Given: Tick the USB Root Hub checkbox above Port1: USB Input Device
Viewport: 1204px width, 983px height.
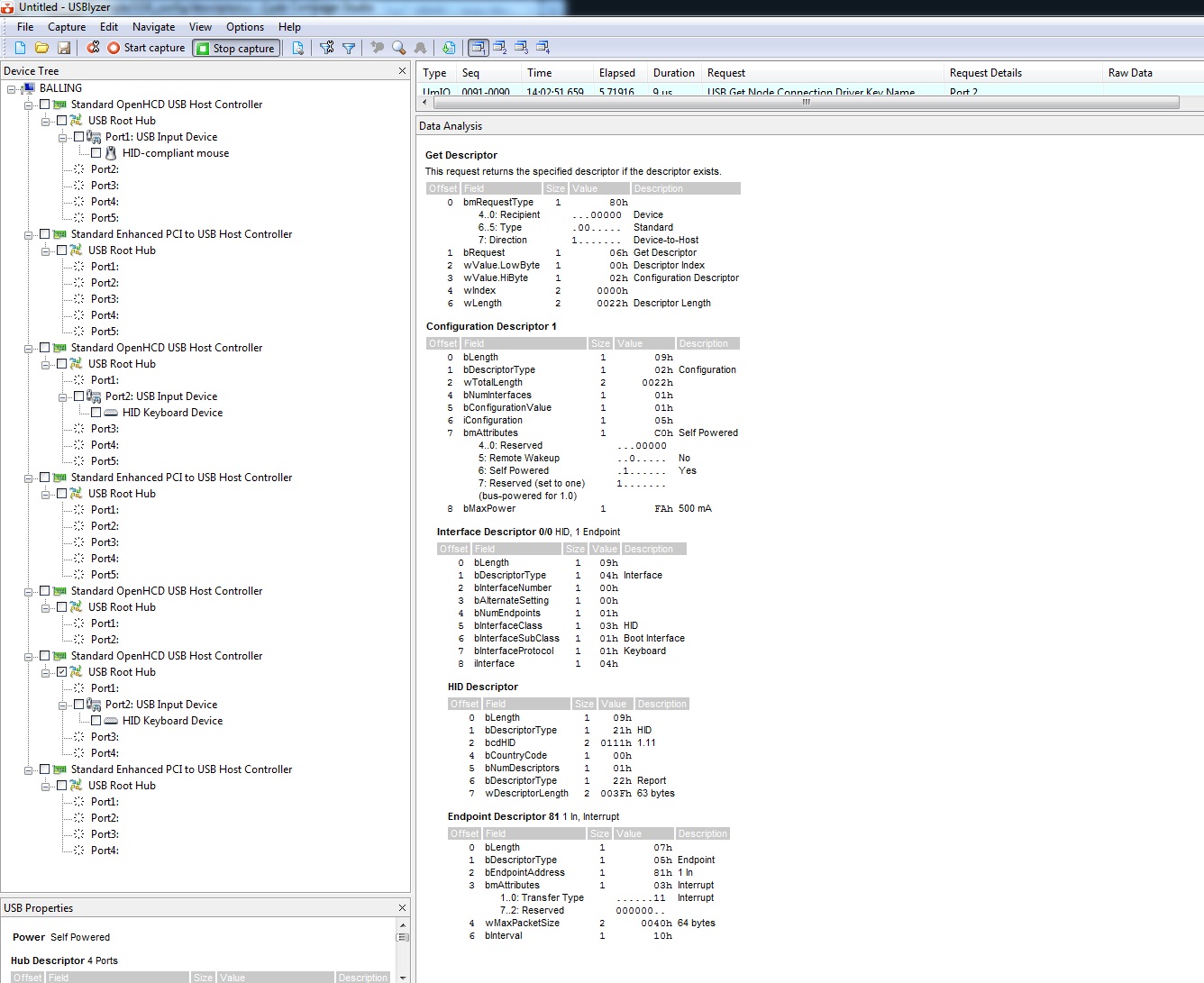Looking at the screenshot, I should coord(61,121).
